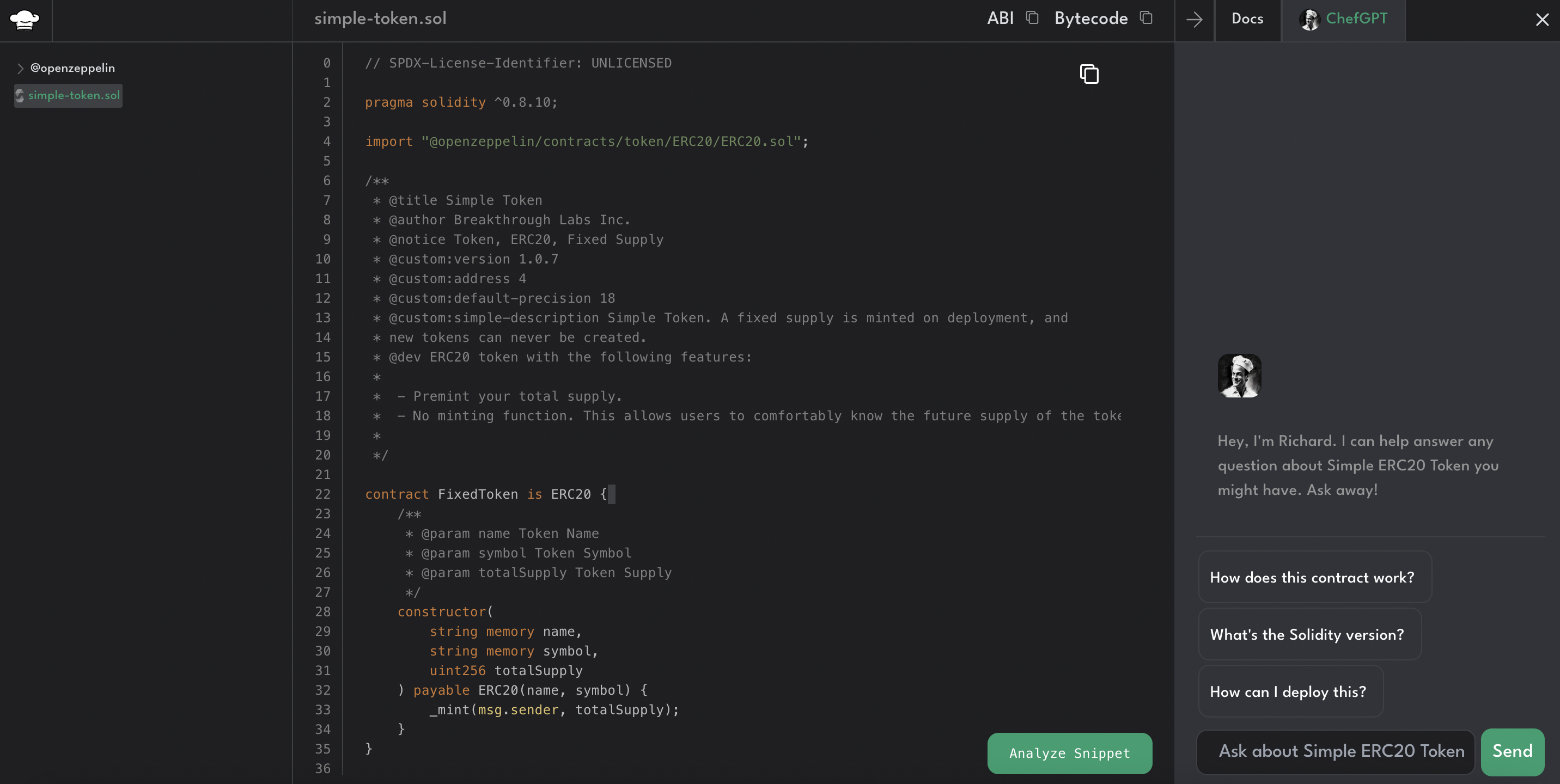
Task: Copy the ABI using its copy icon
Action: pos(1032,18)
